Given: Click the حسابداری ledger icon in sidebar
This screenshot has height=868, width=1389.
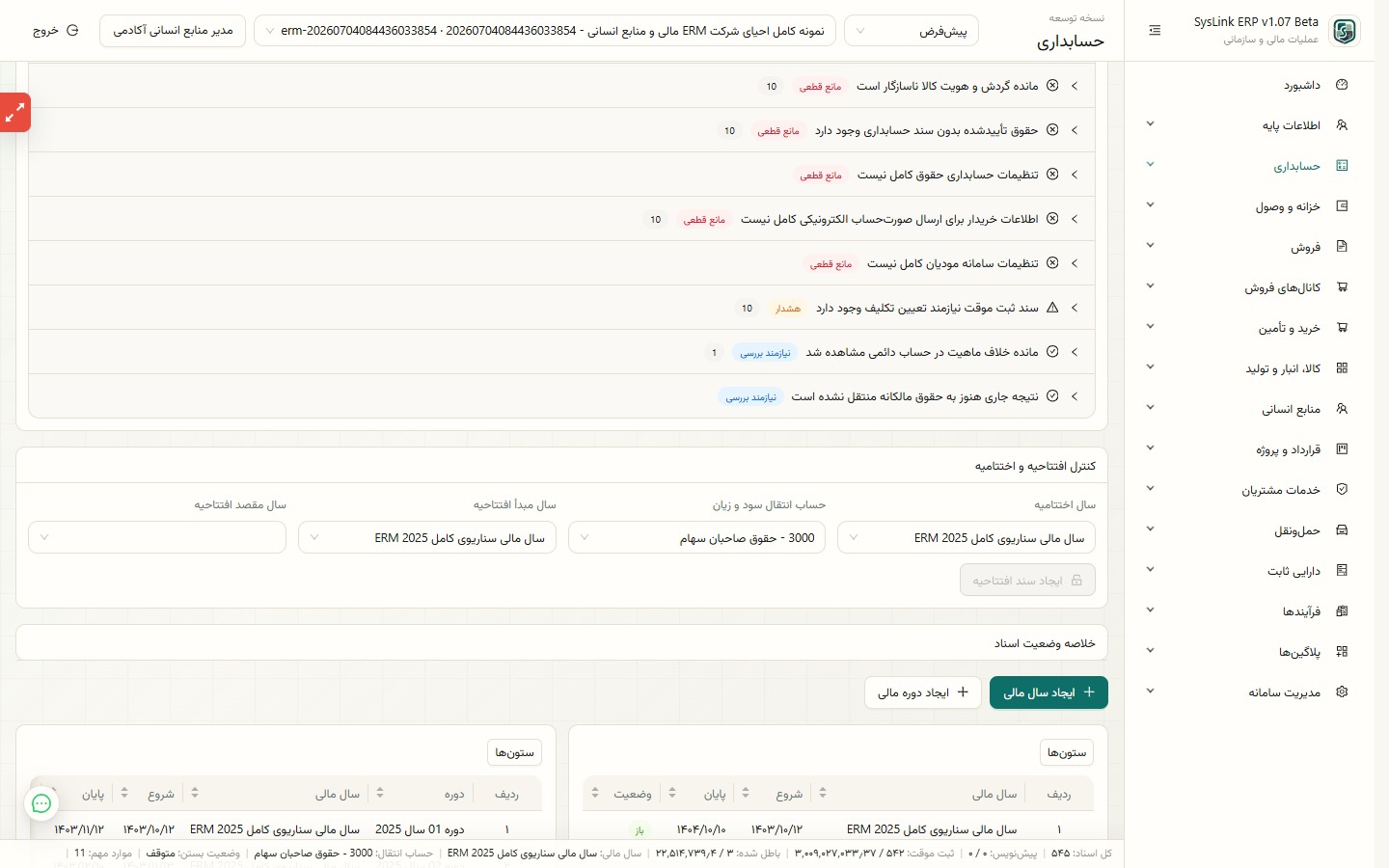Looking at the screenshot, I should pos(1342,166).
